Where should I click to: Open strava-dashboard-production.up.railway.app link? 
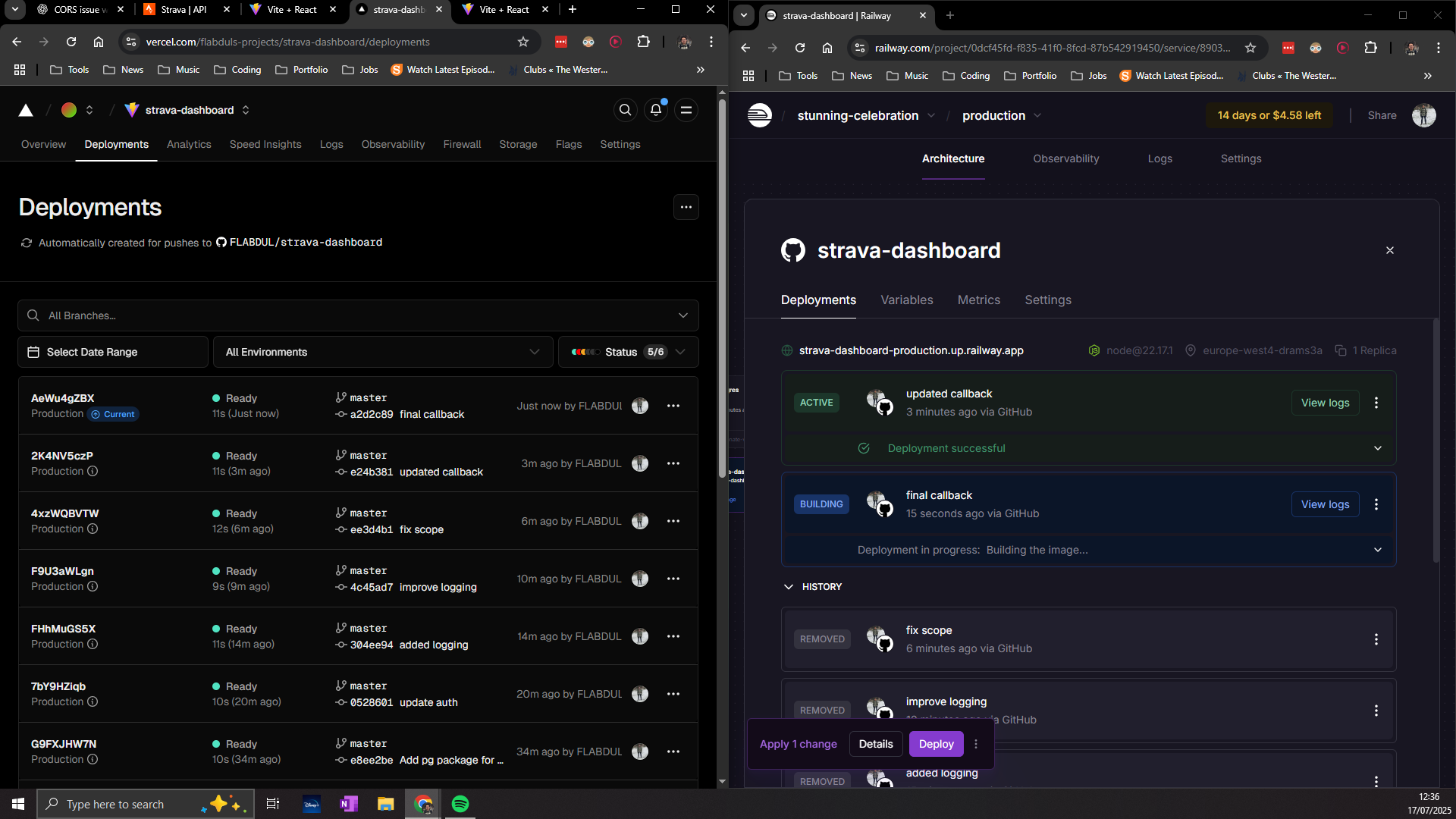click(x=911, y=350)
